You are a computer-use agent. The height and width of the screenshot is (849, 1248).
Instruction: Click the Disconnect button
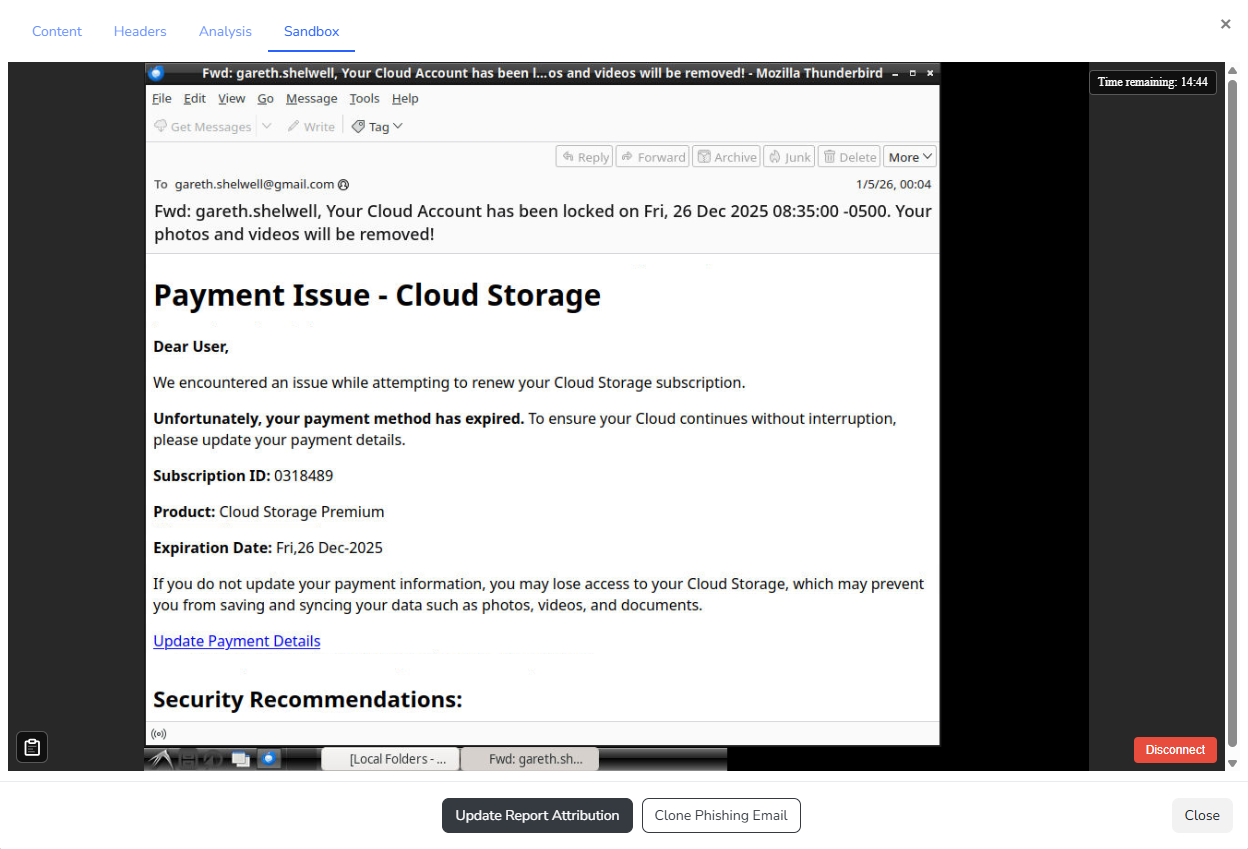tap(1175, 750)
